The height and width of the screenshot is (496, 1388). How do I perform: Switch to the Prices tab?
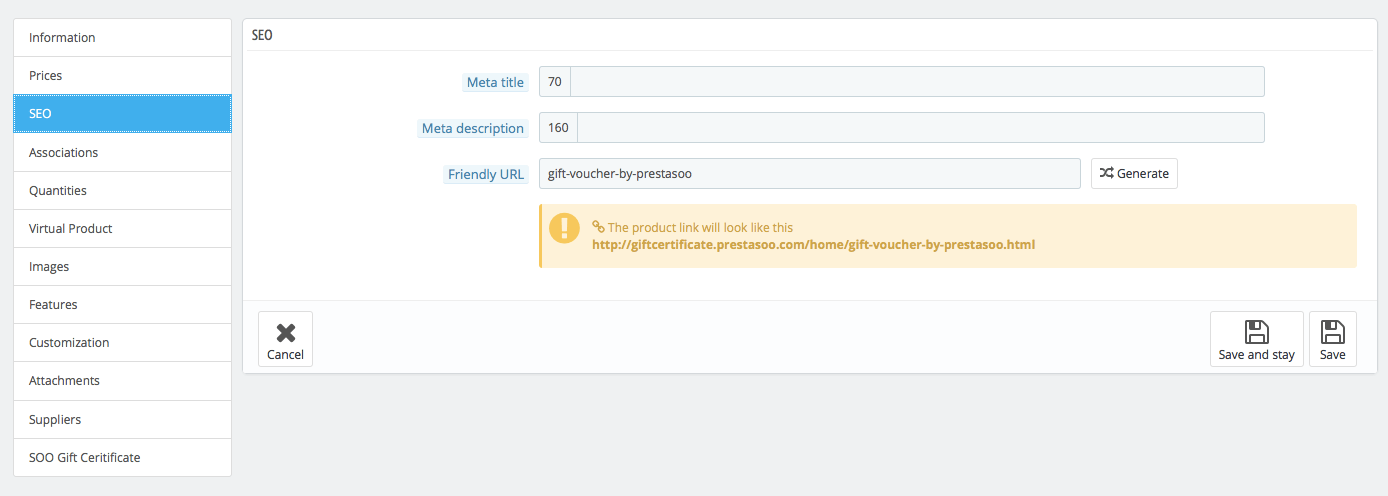coord(122,76)
